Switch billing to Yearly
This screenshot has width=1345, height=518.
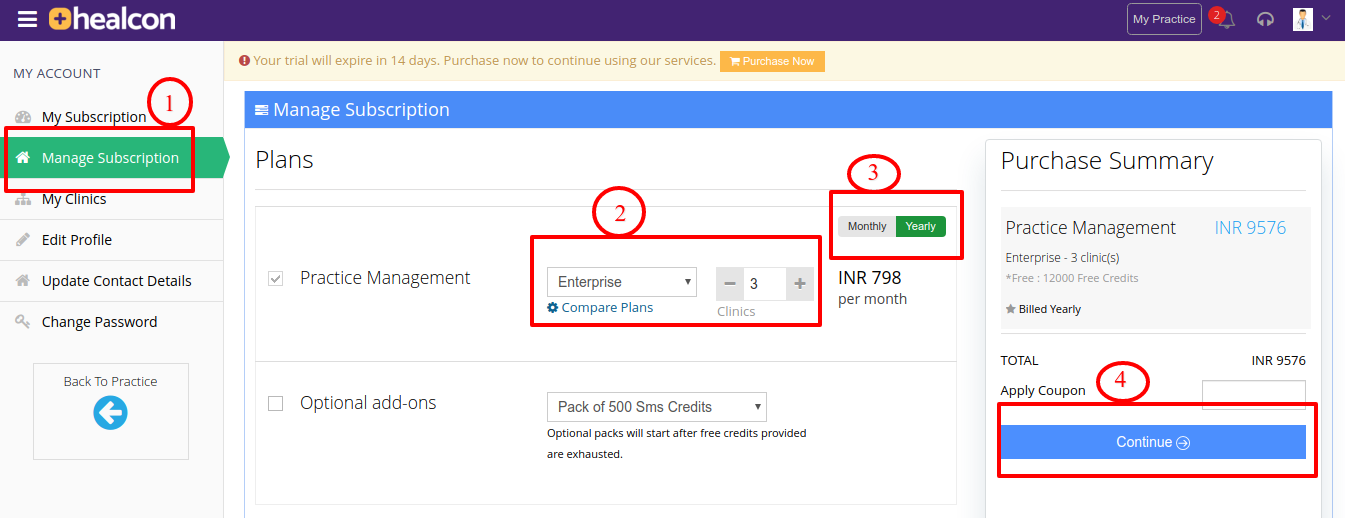(921, 226)
